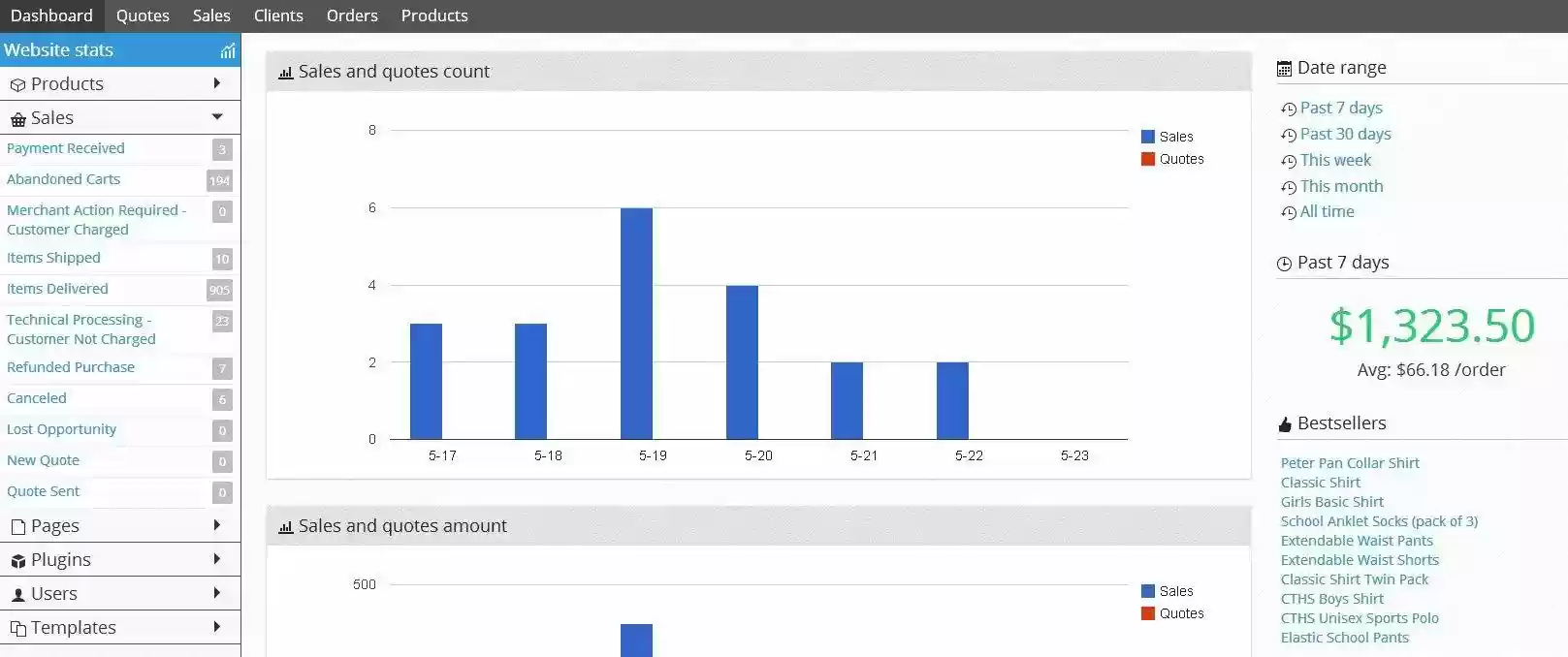Click the 5-19 sales bar in count chart

pos(636,324)
